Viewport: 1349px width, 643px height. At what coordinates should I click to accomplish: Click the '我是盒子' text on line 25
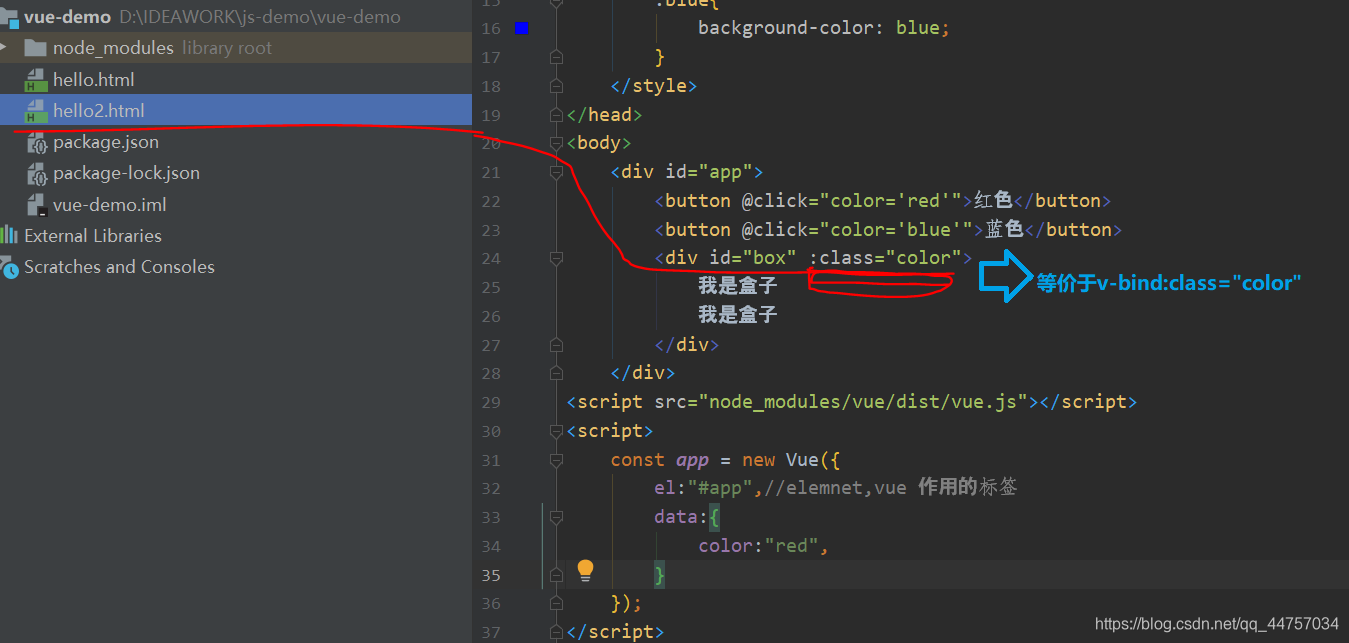[738, 287]
